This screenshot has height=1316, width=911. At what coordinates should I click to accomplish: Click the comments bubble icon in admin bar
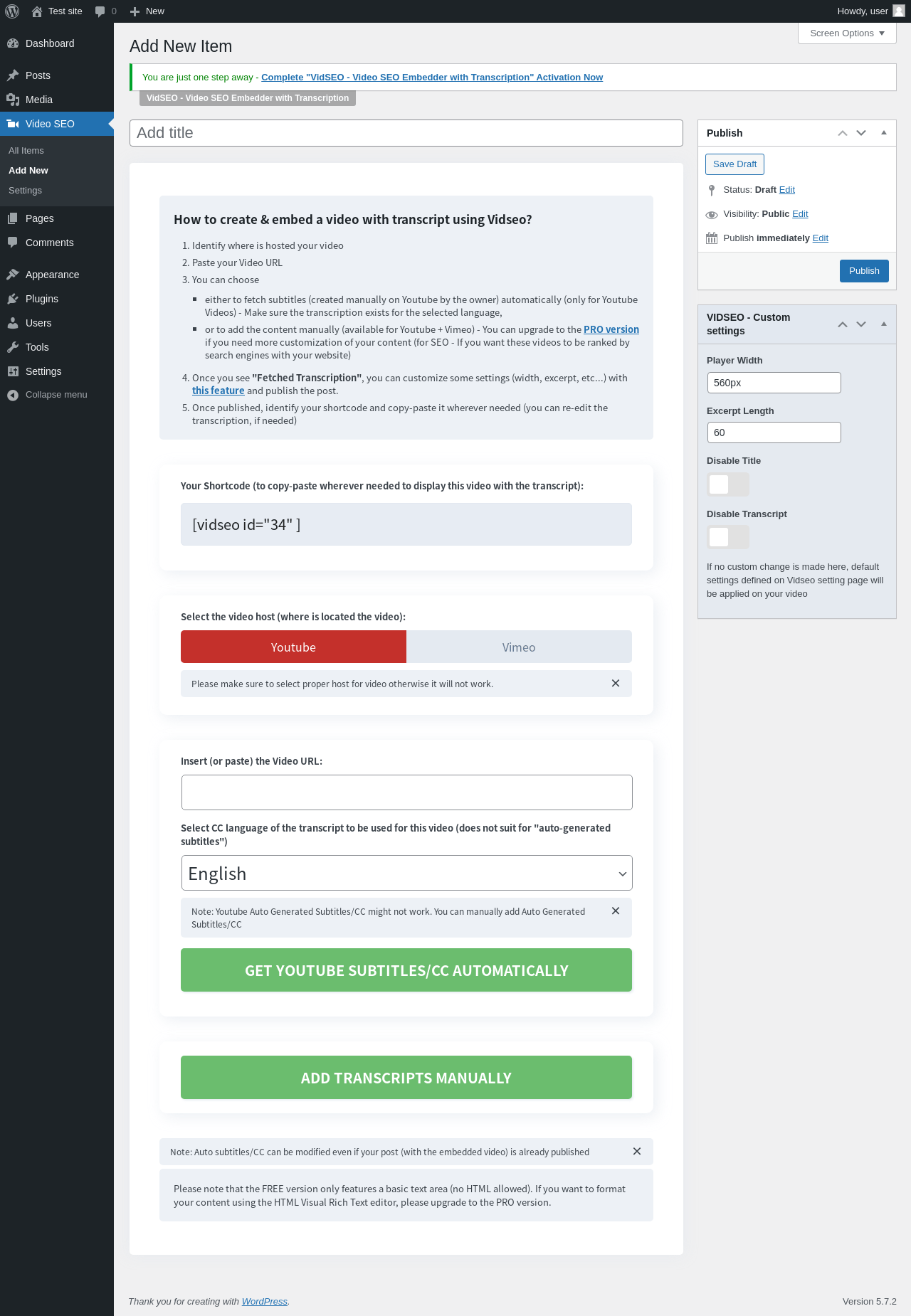coord(100,11)
